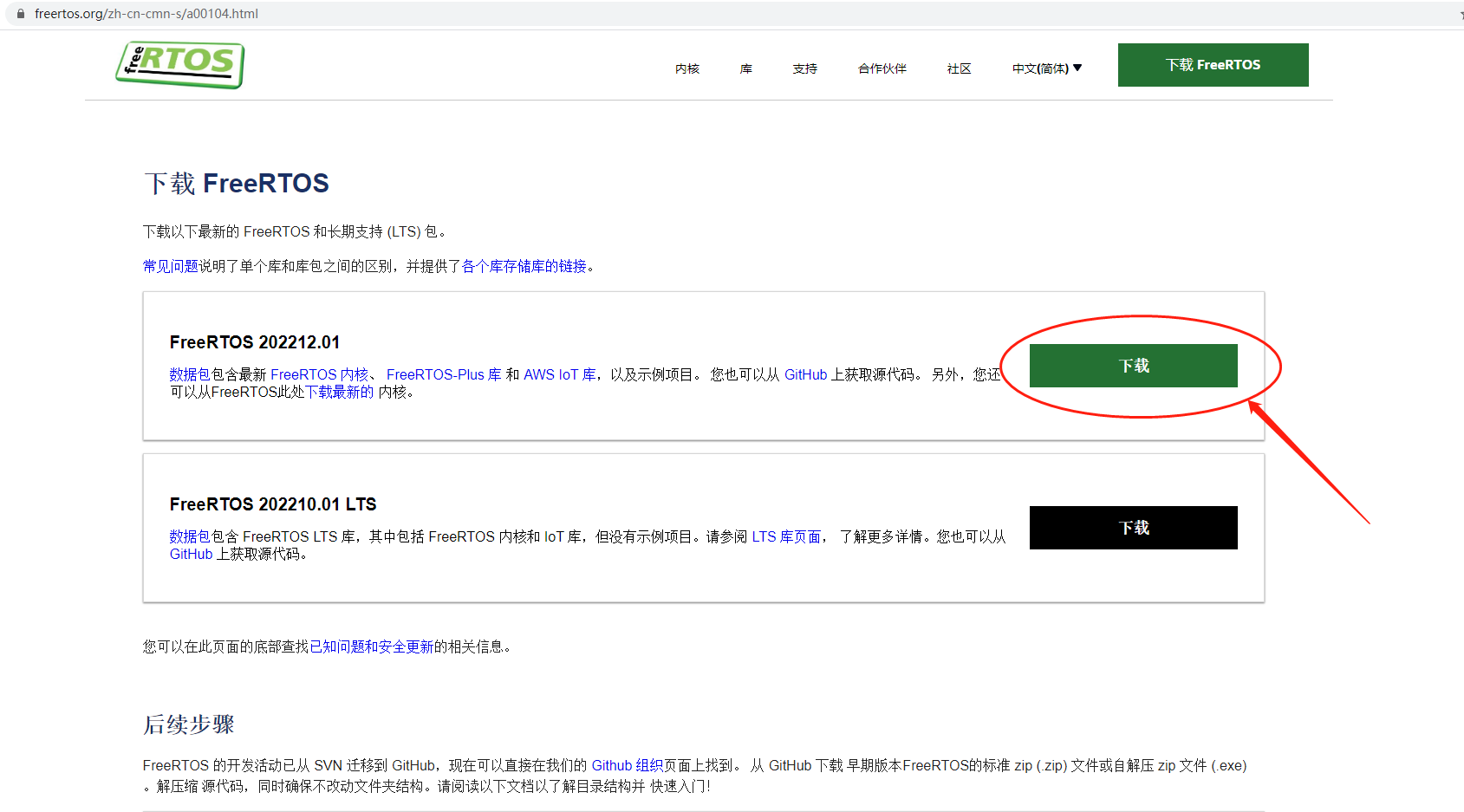Click the green 下载 FreeRTOS header button

coord(1213,65)
